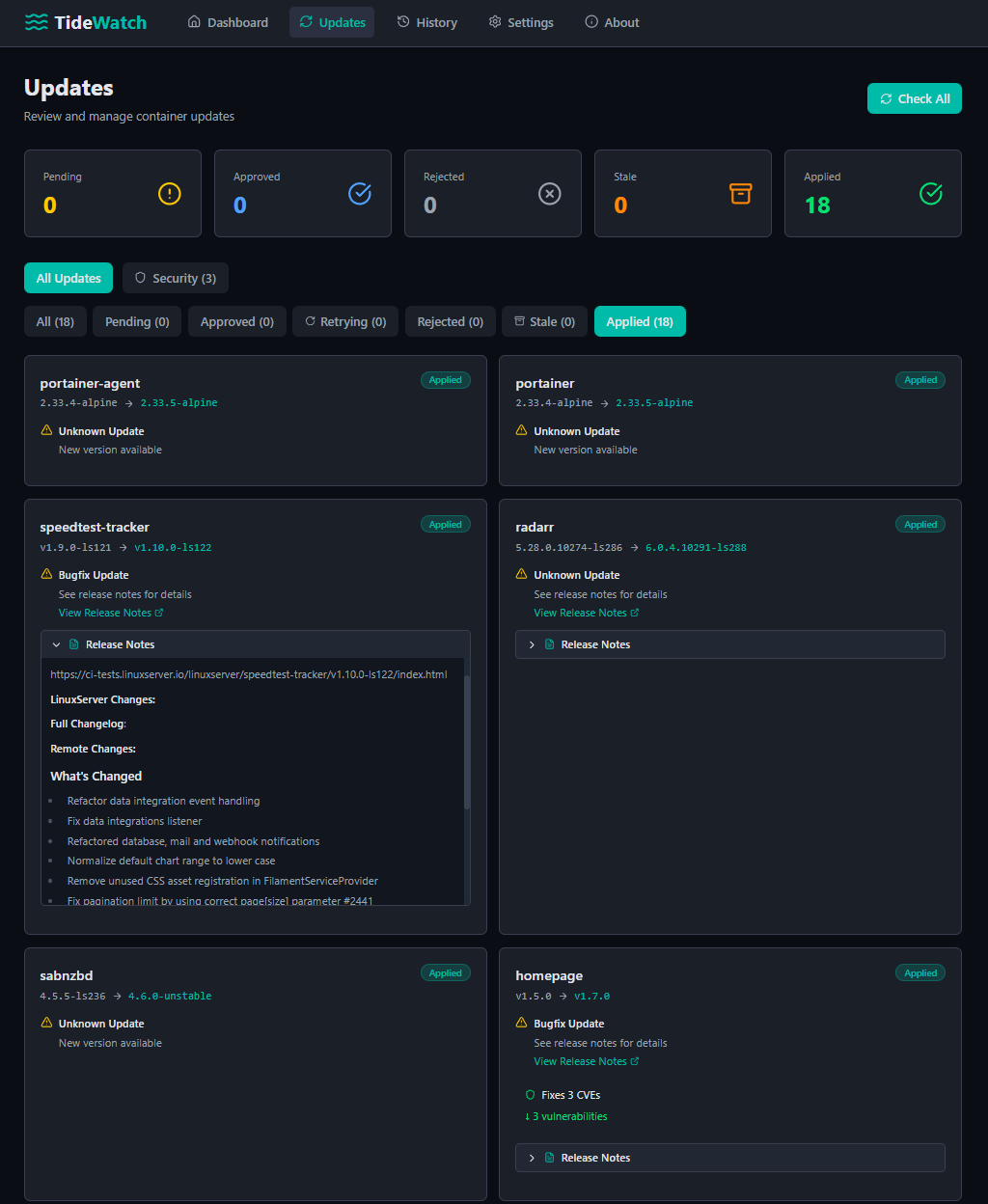The image size is (988, 1204).
Task: Open the History page in navigation
Action: (x=427, y=22)
